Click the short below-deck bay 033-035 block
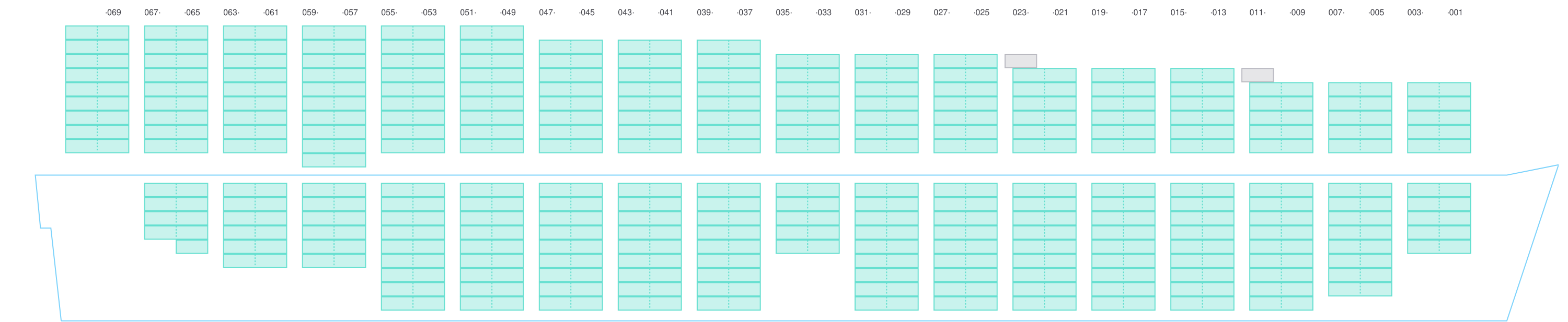 807,218
